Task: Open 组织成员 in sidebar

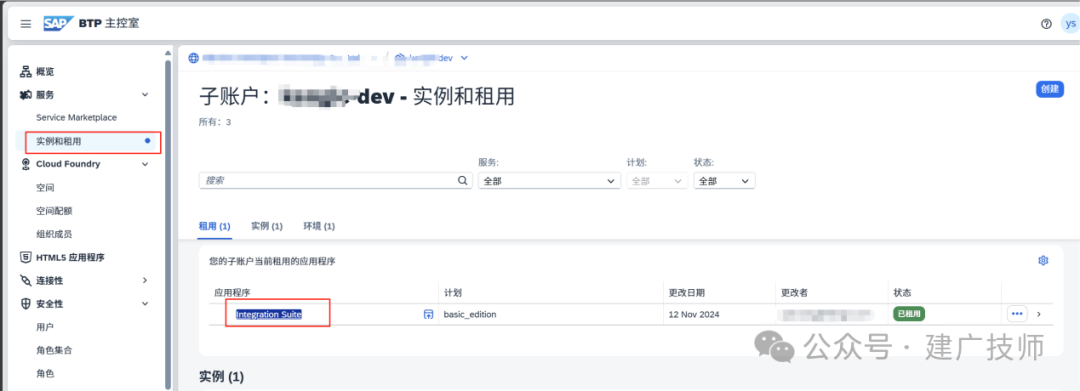Action: [54, 234]
